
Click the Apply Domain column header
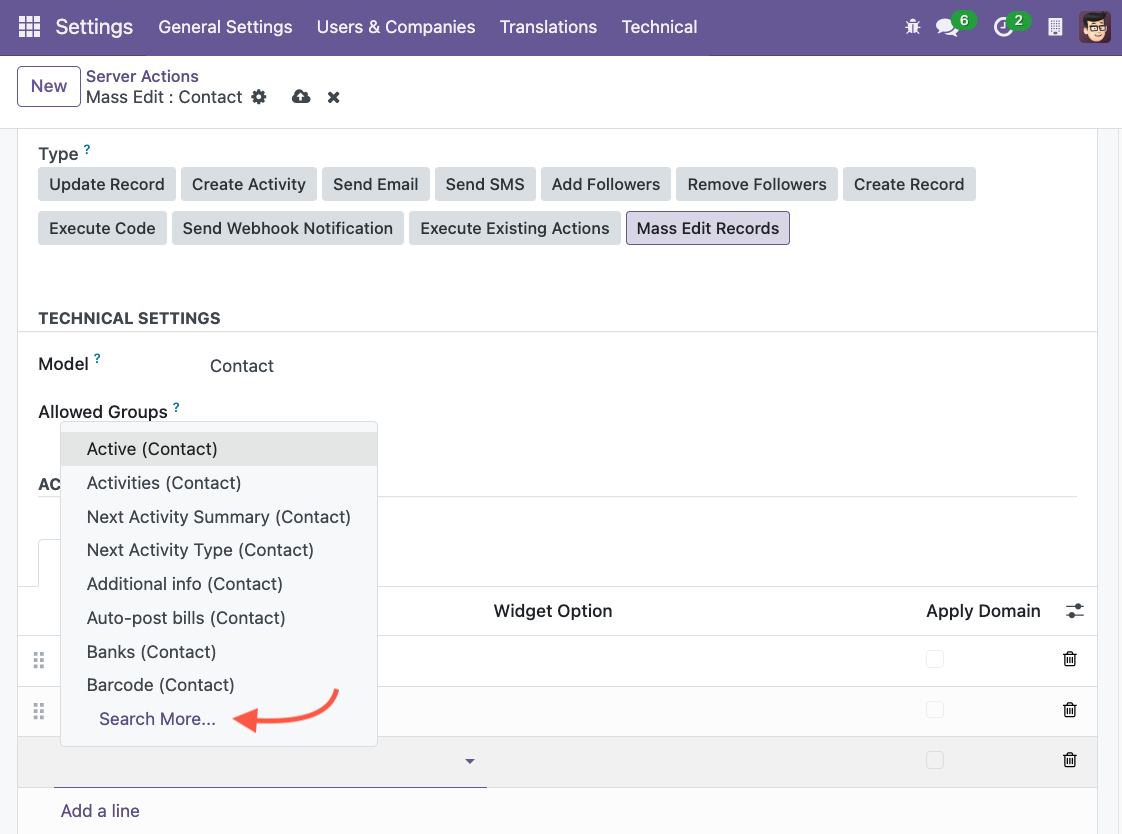pos(983,611)
